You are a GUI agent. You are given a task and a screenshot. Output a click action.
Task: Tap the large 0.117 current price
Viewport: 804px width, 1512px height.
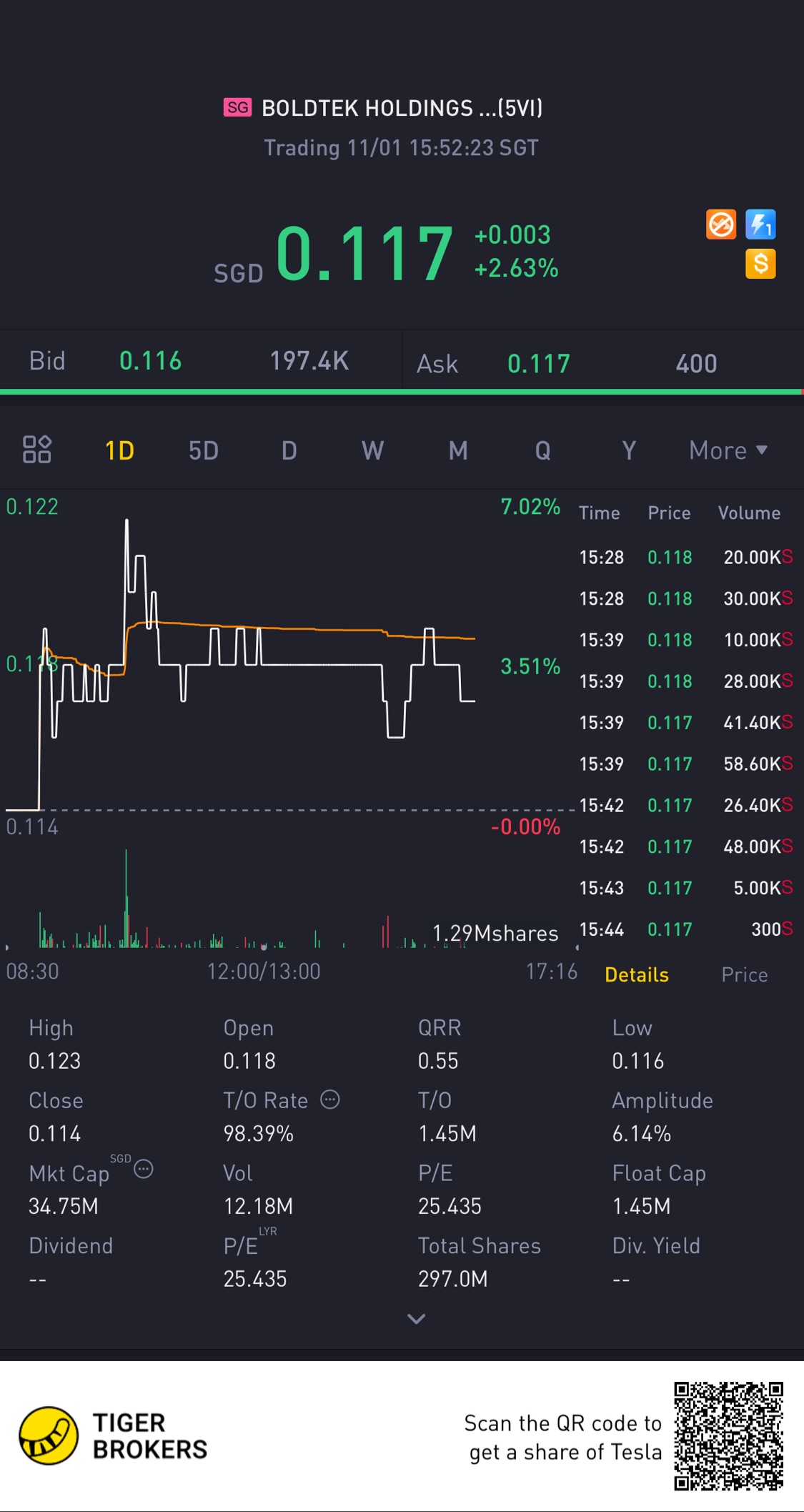(364, 253)
